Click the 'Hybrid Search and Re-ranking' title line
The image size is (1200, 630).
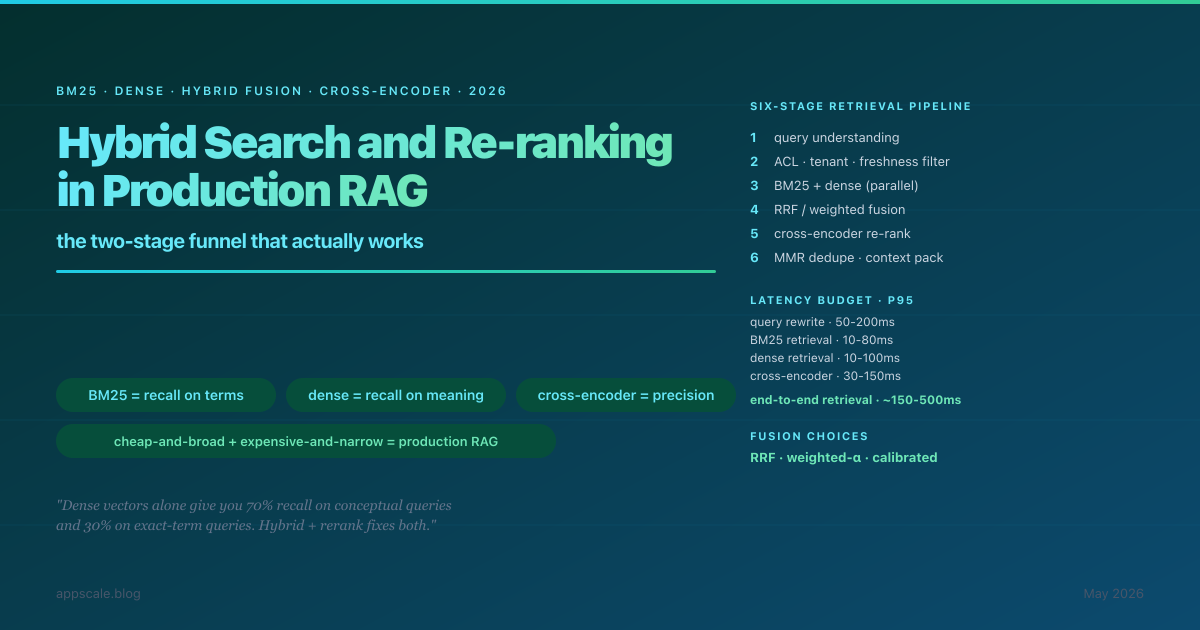(365, 146)
